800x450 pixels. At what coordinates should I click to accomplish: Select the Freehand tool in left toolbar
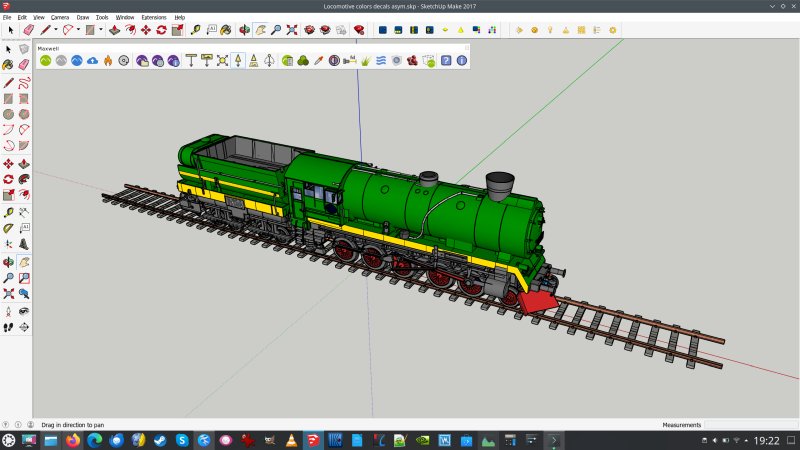pyautogui.click(x=24, y=82)
